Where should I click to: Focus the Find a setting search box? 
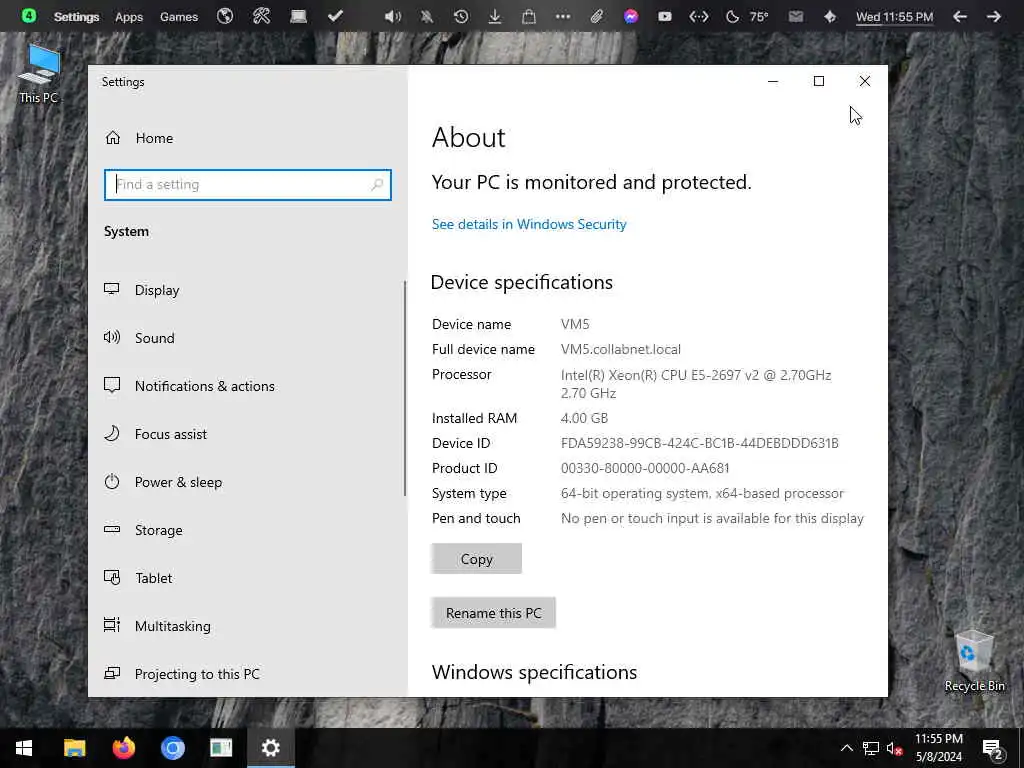[x=248, y=185]
